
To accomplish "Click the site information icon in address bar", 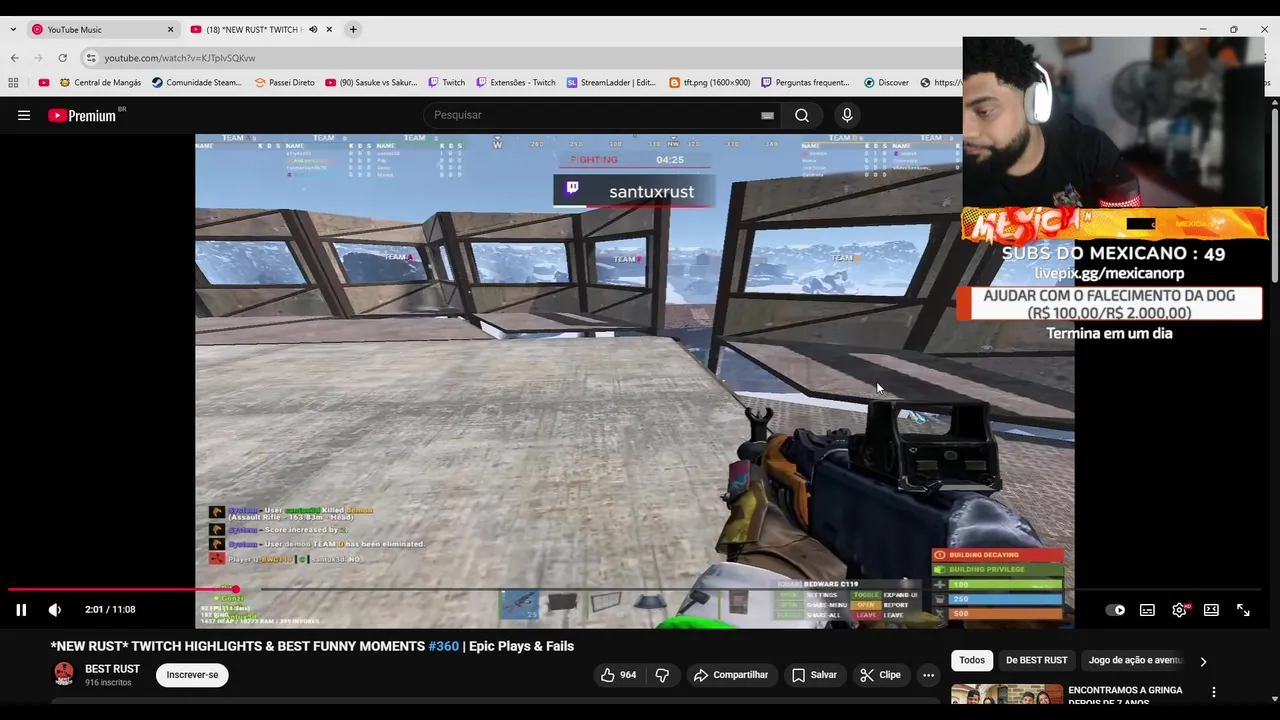I will point(91,58).
